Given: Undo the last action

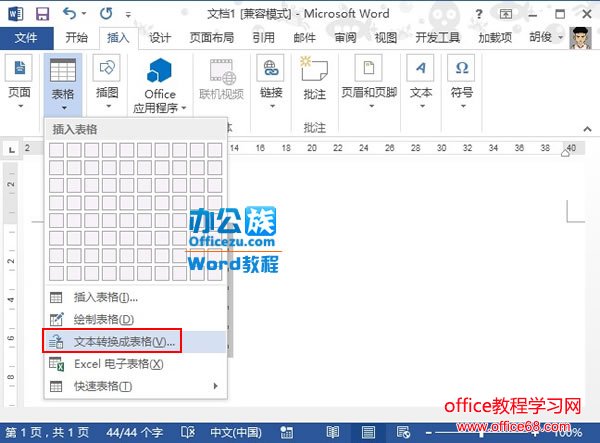Looking at the screenshot, I should coord(70,14).
